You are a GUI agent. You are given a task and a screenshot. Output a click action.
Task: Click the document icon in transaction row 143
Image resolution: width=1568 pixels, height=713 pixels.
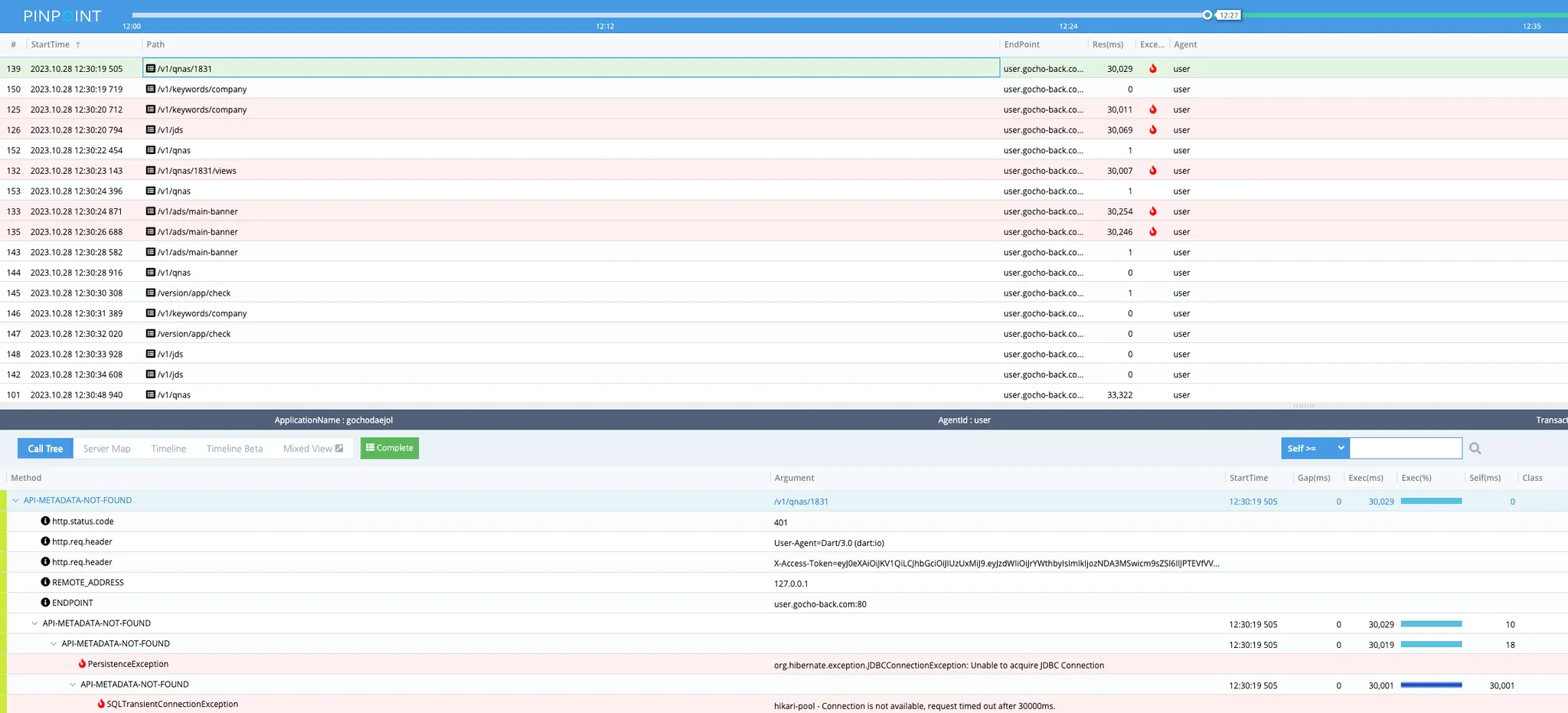click(x=151, y=252)
